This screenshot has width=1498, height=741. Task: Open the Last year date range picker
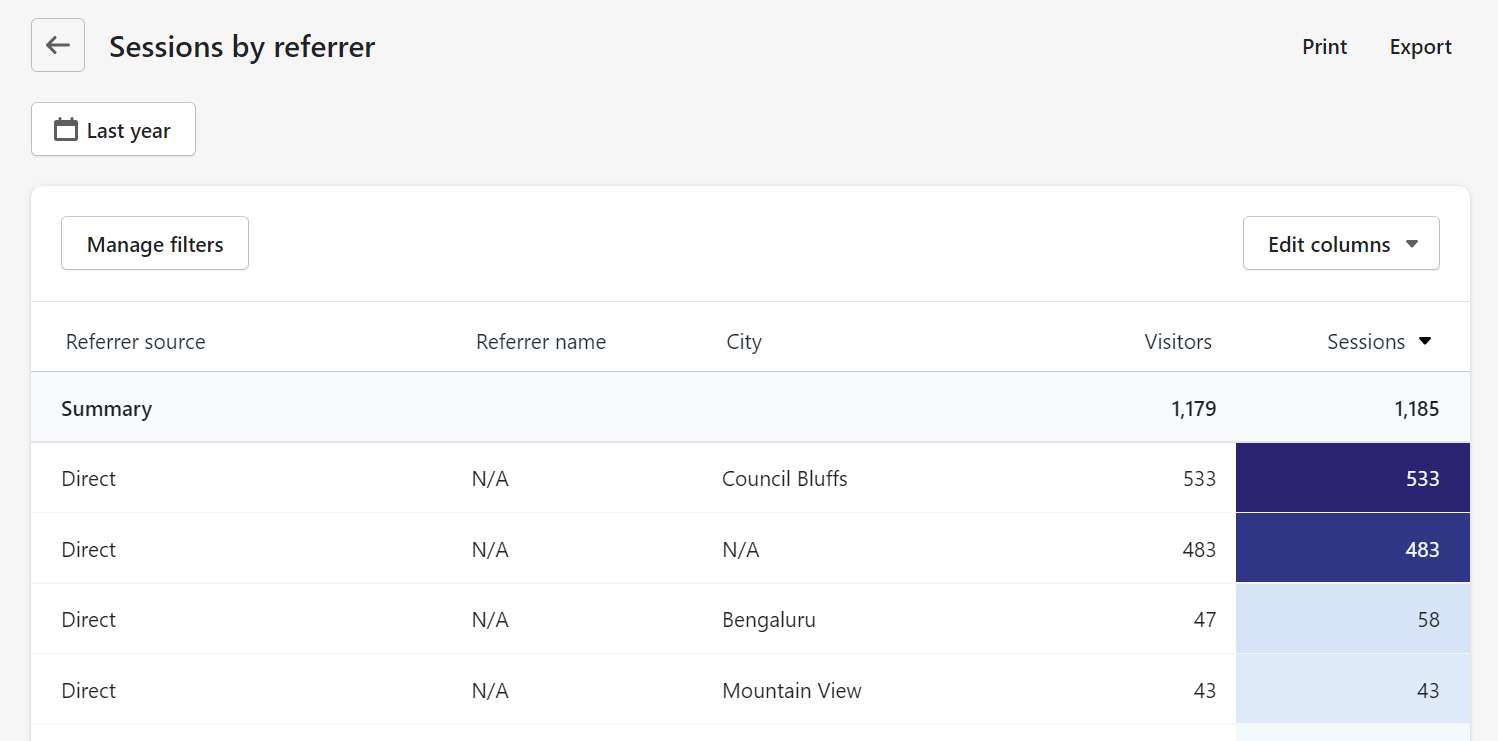(x=113, y=129)
